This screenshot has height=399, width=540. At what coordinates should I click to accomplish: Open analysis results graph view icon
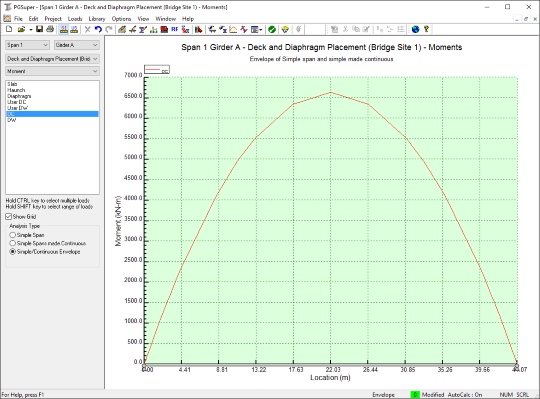click(x=233, y=29)
